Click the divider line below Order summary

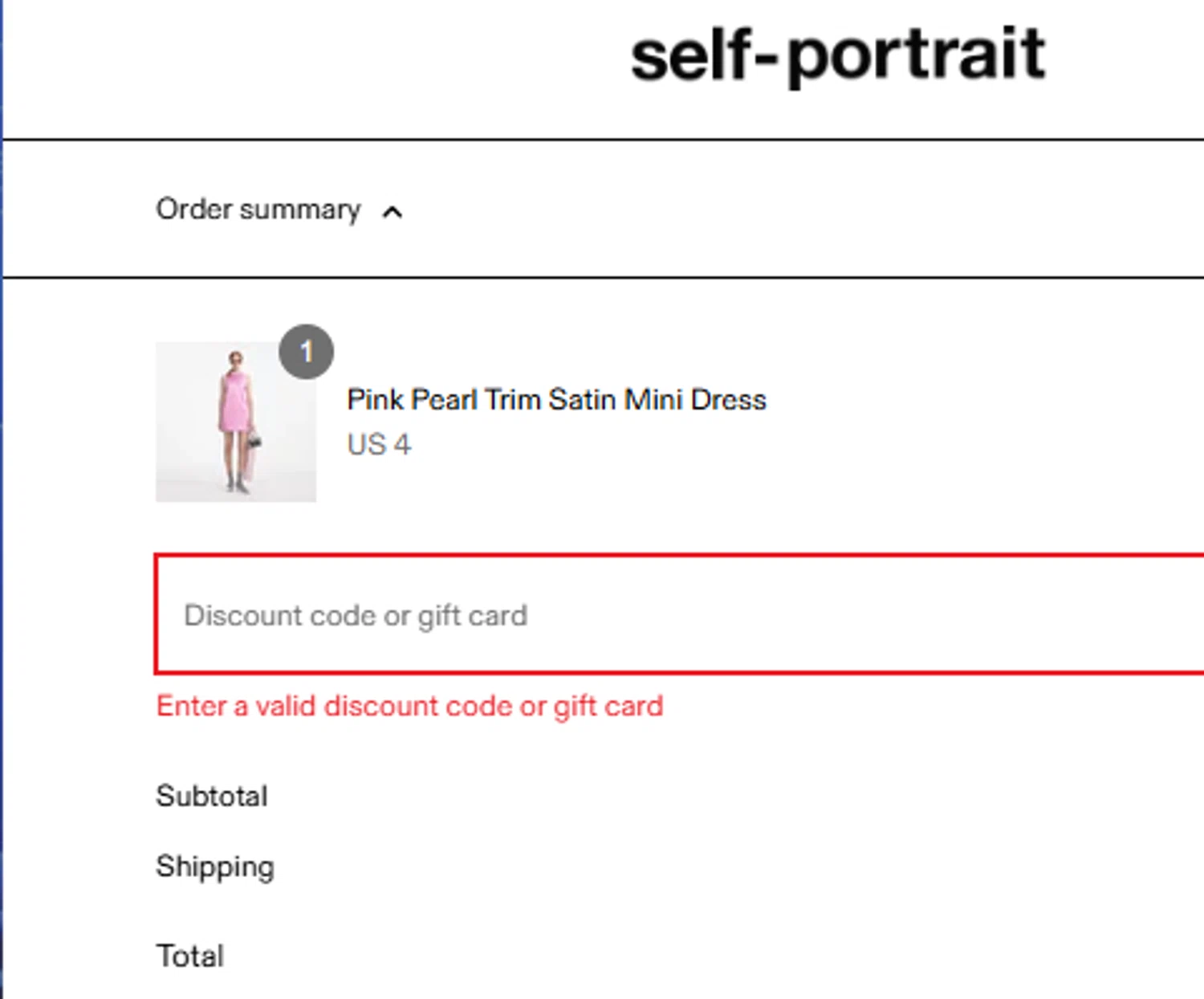(602, 278)
